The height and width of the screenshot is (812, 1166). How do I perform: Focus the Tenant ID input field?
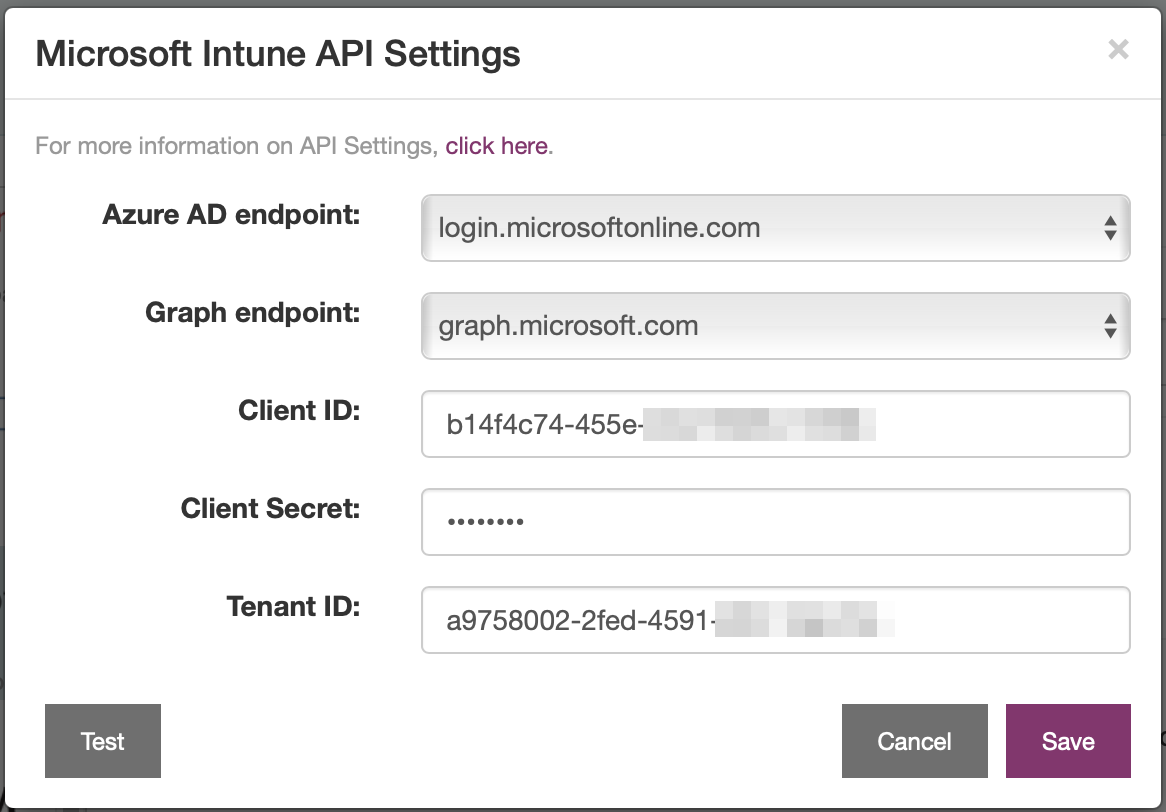[776, 620]
